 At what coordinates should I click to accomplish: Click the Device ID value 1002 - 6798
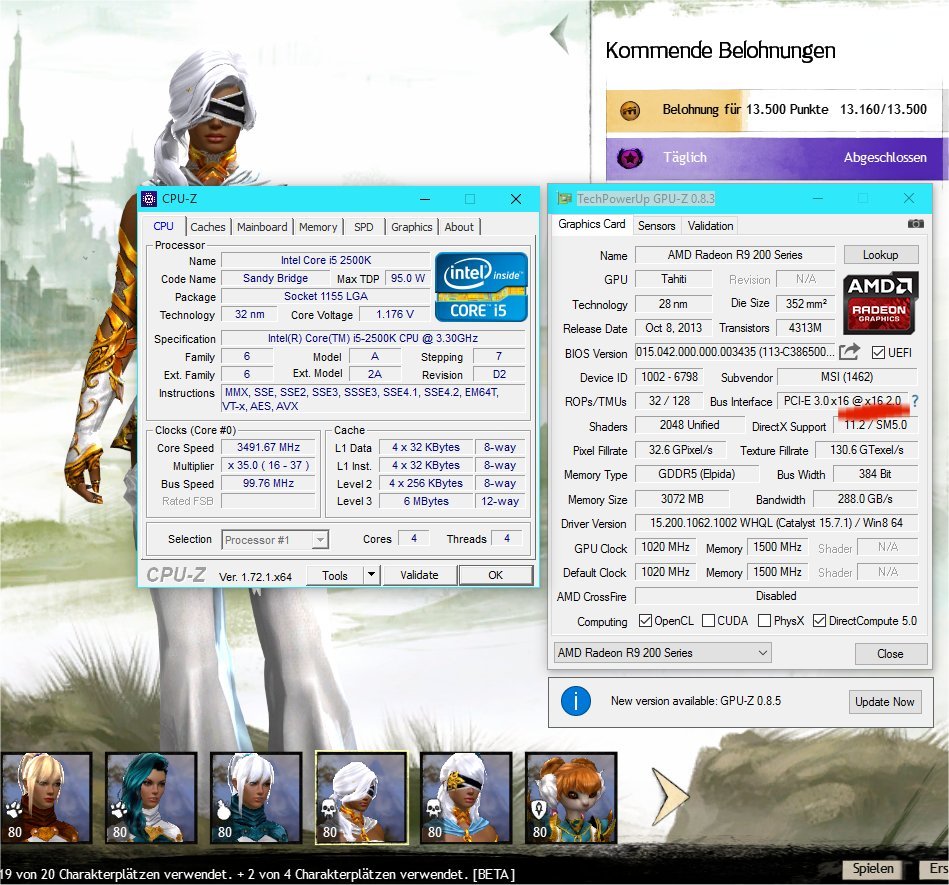[x=669, y=377]
